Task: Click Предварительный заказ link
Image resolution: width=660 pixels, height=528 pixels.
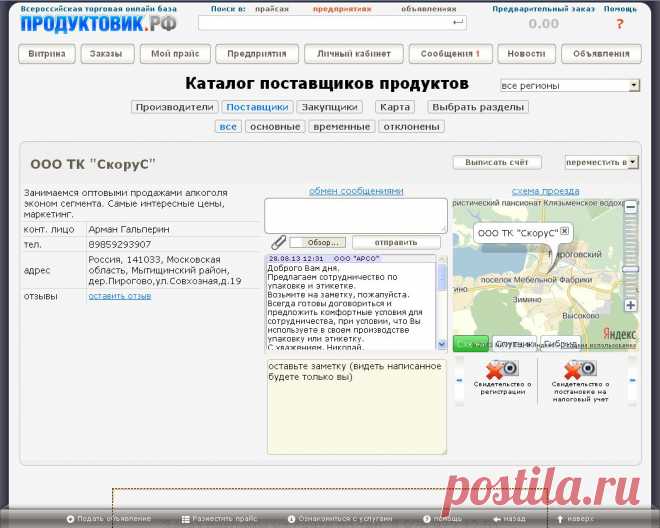Action: click(x=543, y=8)
